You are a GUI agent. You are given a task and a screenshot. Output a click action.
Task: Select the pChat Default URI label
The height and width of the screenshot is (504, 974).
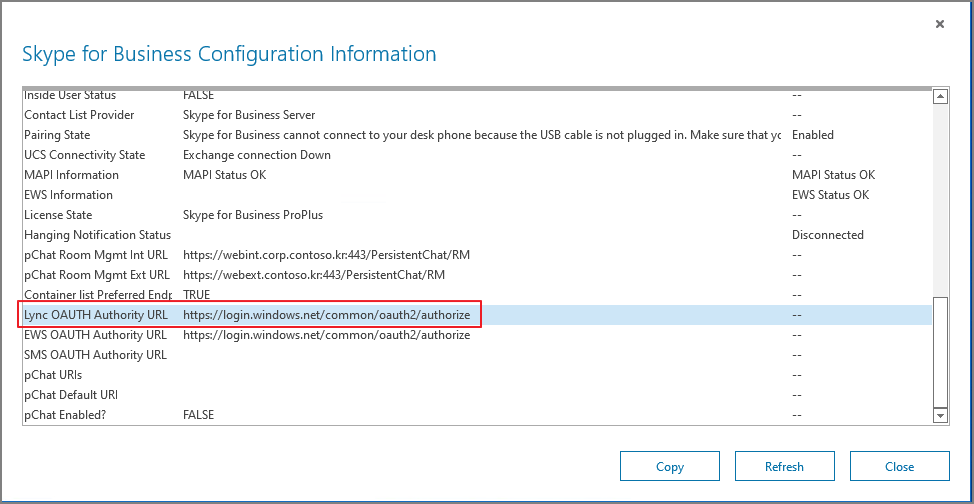(71, 395)
